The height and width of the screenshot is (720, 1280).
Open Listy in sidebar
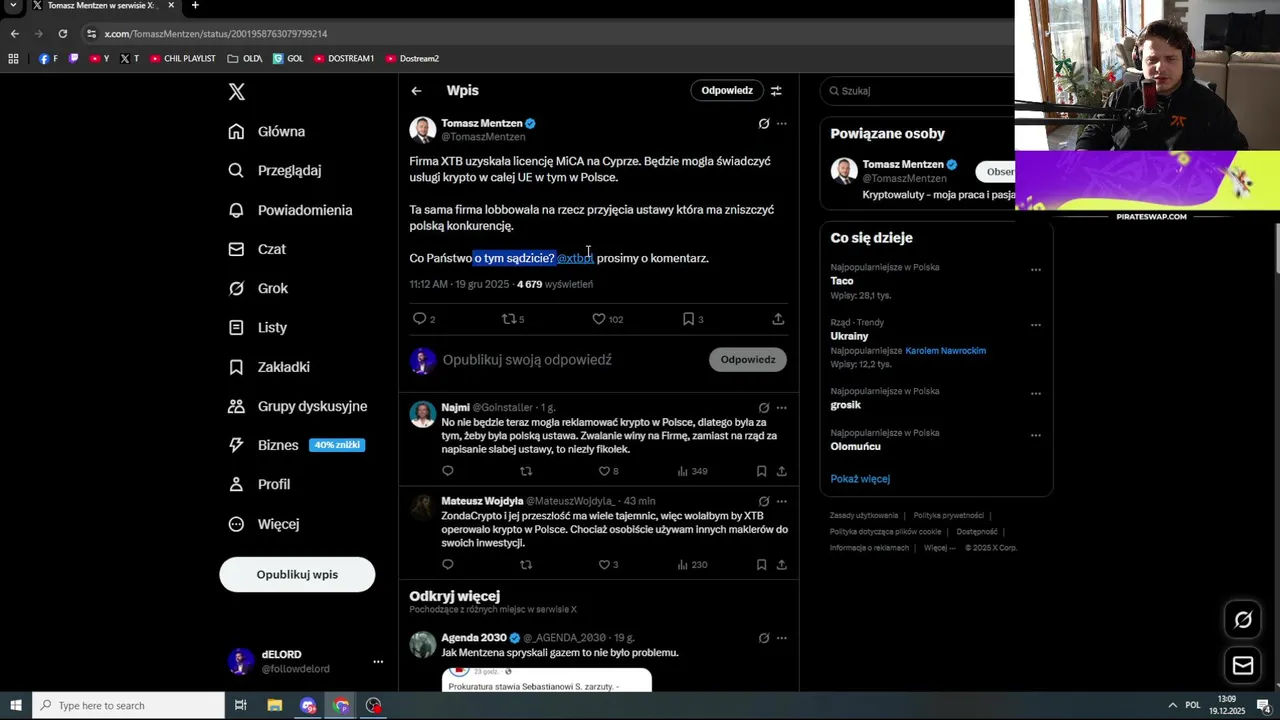pyautogui.click(x=257, y=327)
